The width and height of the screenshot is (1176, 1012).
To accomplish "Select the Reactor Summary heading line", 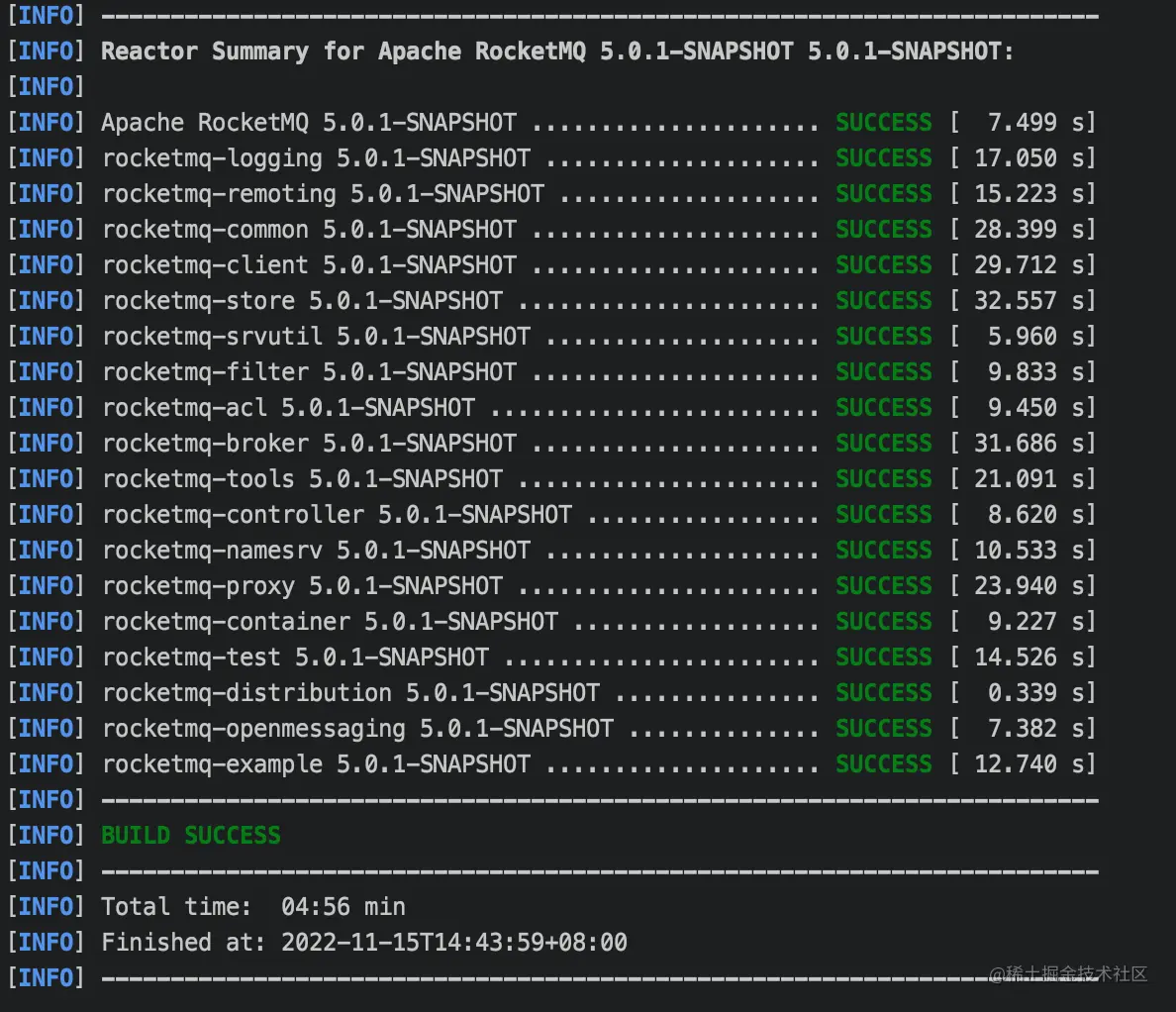I will 557,51.
